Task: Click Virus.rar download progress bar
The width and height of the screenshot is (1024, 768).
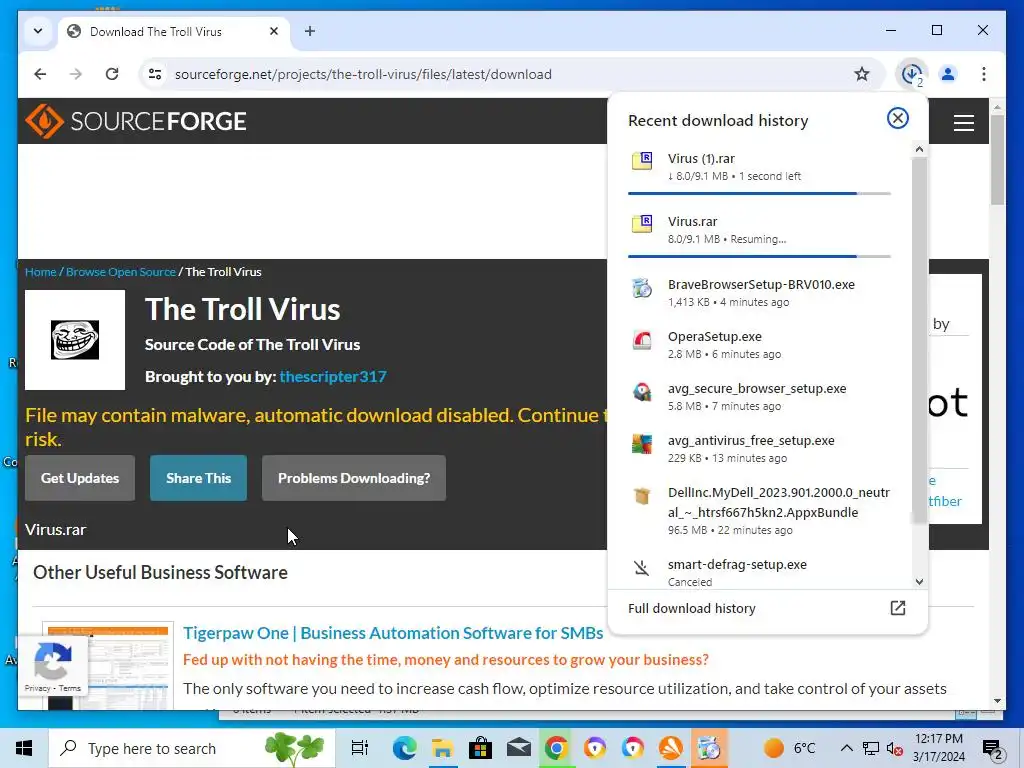Action: click(x=759, y=256)
